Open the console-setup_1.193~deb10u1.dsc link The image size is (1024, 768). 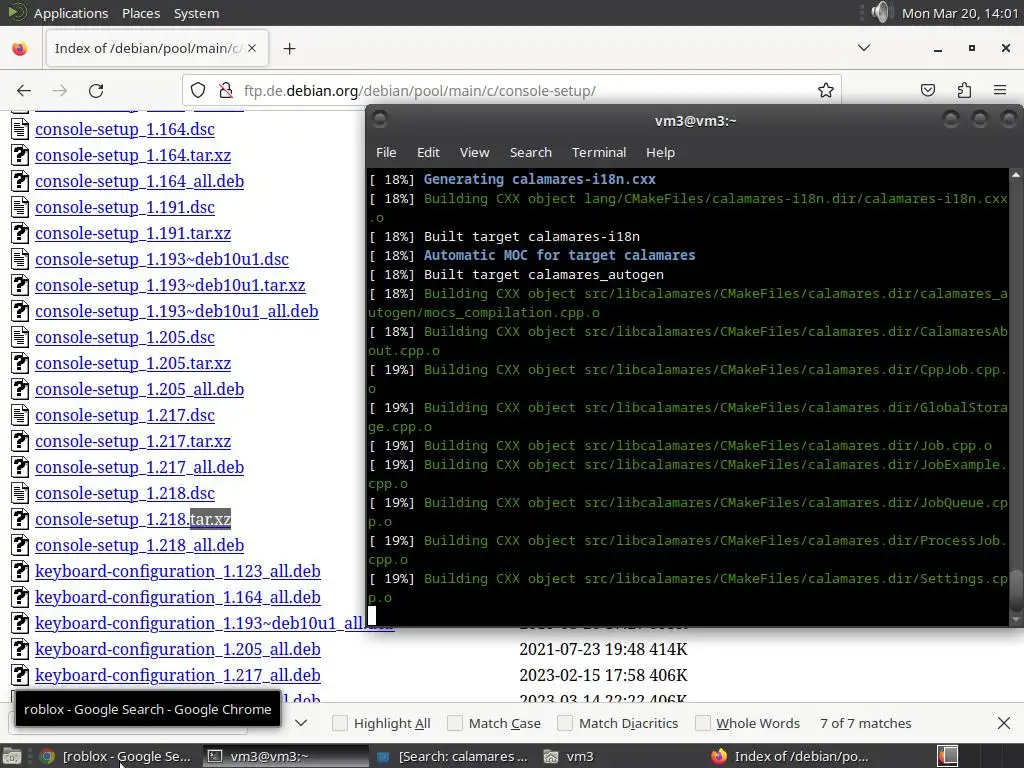tap(162, 259)
